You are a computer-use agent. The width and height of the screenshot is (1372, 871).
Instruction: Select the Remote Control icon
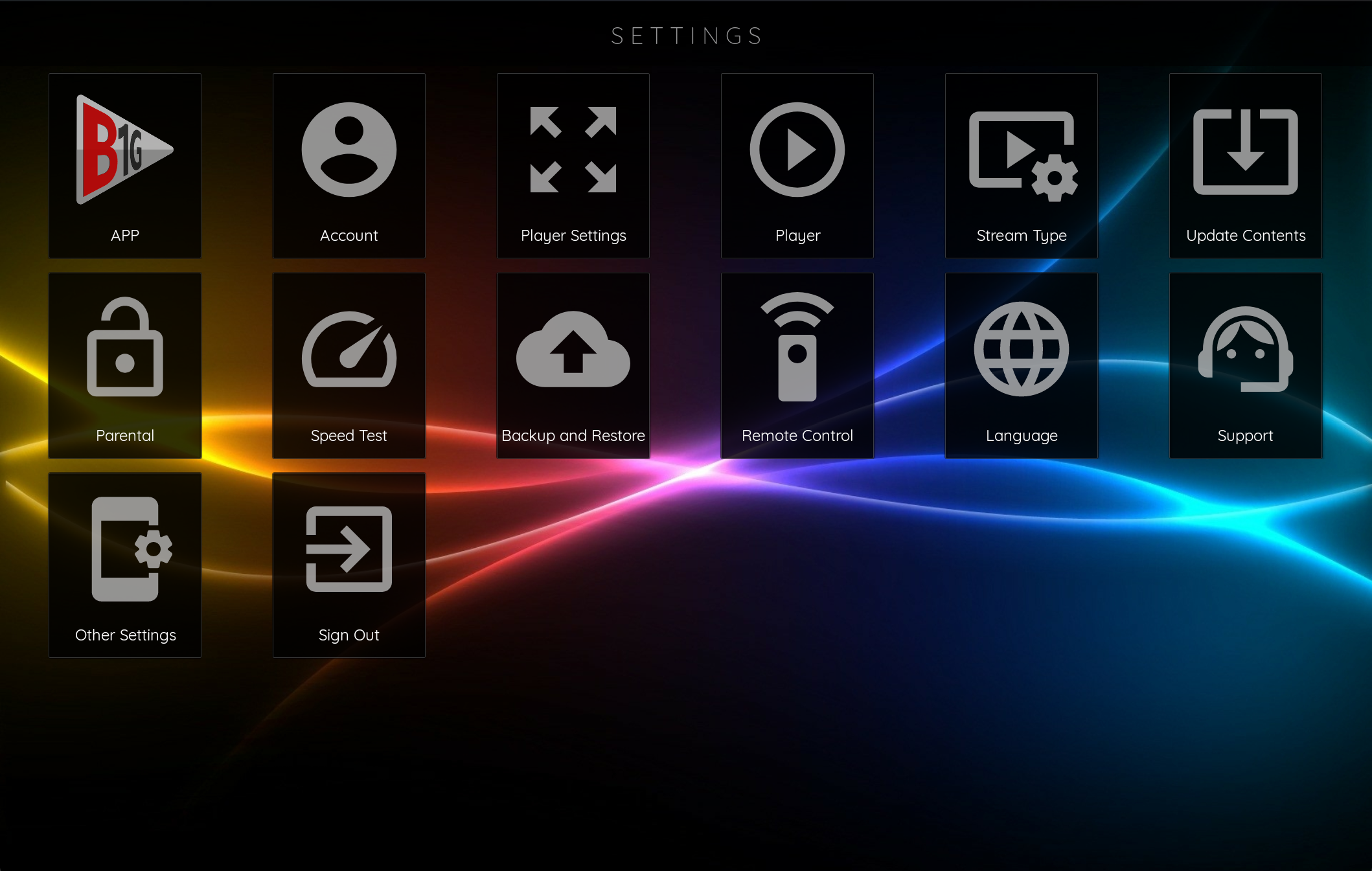coord(797,348)
